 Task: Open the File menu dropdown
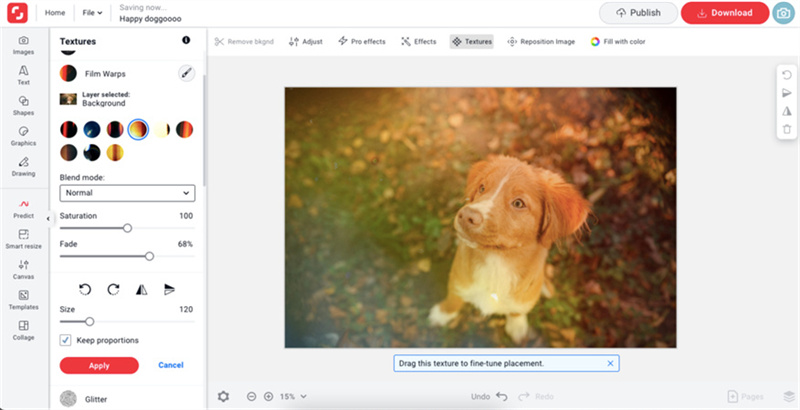tap(92, 13)
